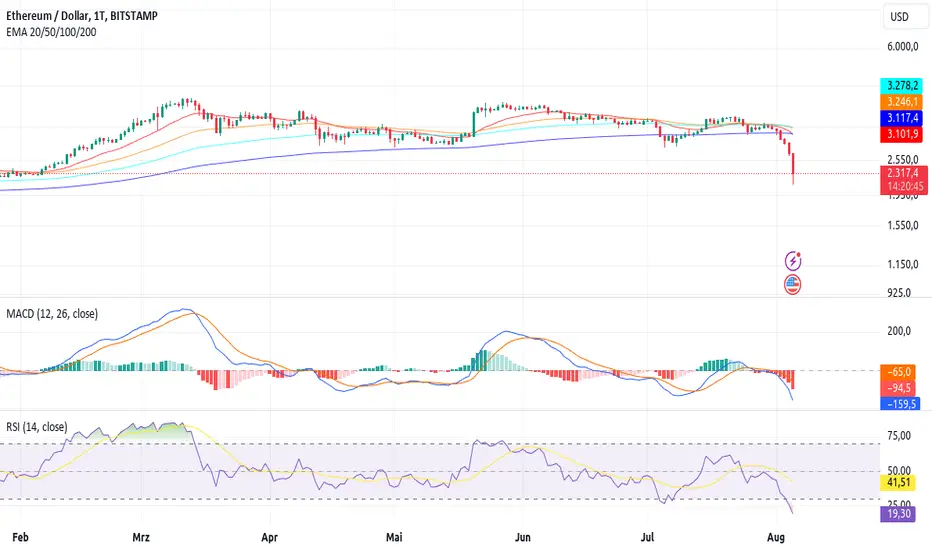Click the RSI value 19,30 tag
This screenshot has height=550, width=932.
(x=898, y=513)
